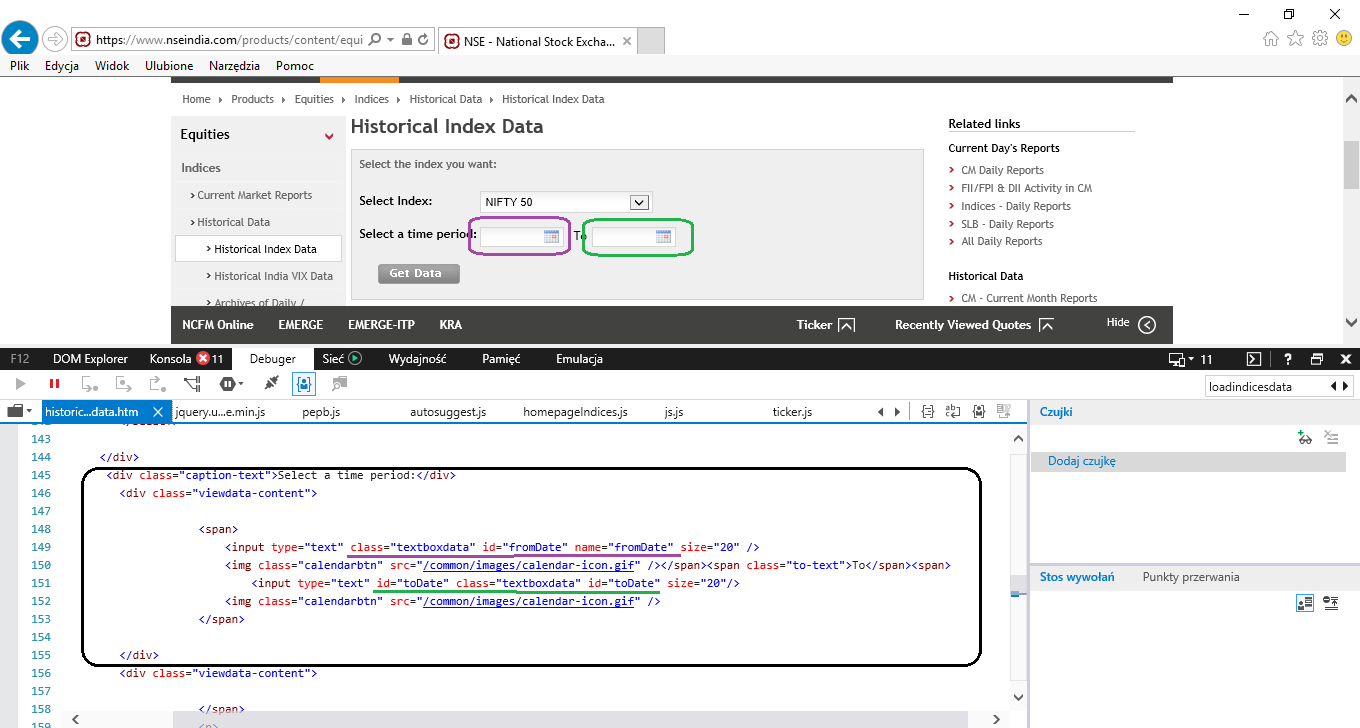1360x728 pixels.
Task: Click the From date input field
Action: 512,236
